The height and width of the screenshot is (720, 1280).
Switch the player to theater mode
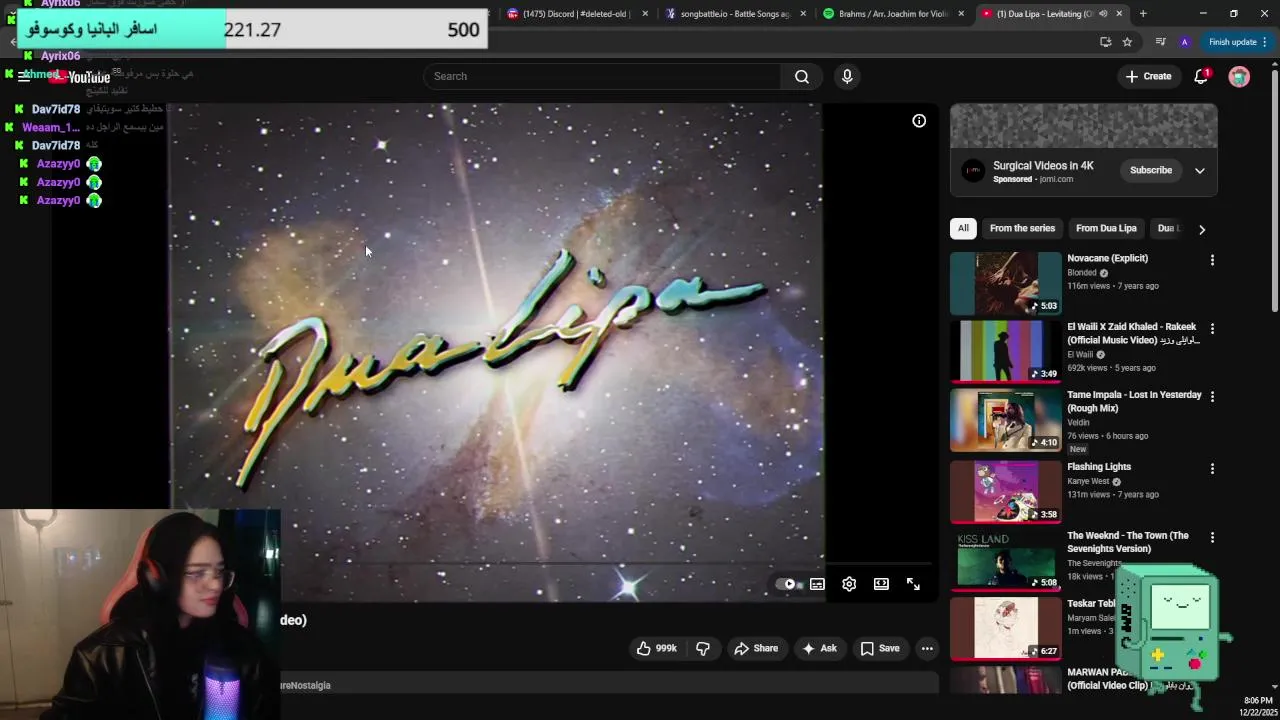[x=881, y=584]
